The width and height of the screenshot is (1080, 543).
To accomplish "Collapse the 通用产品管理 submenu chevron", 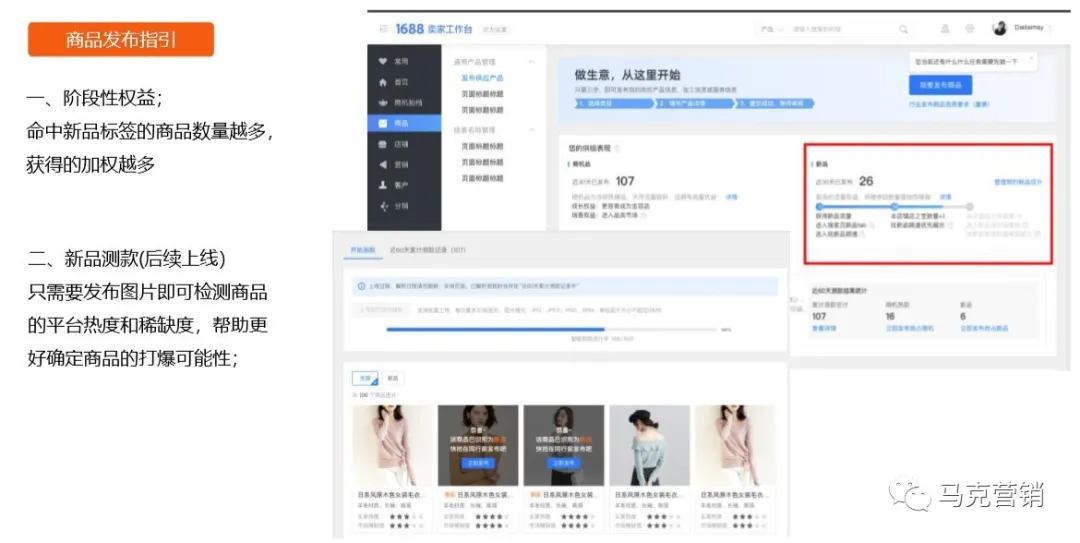I will 531,62.
